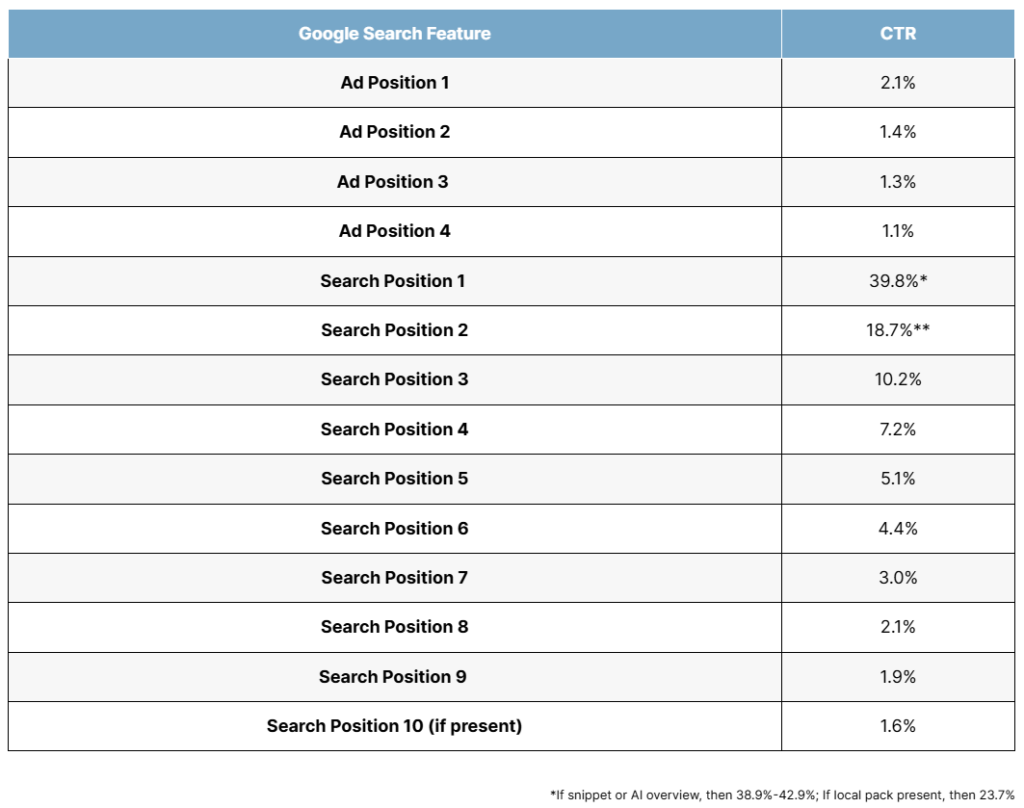Click the Google Search Feature column header
Screen dimensions: 1024x808
394,33
